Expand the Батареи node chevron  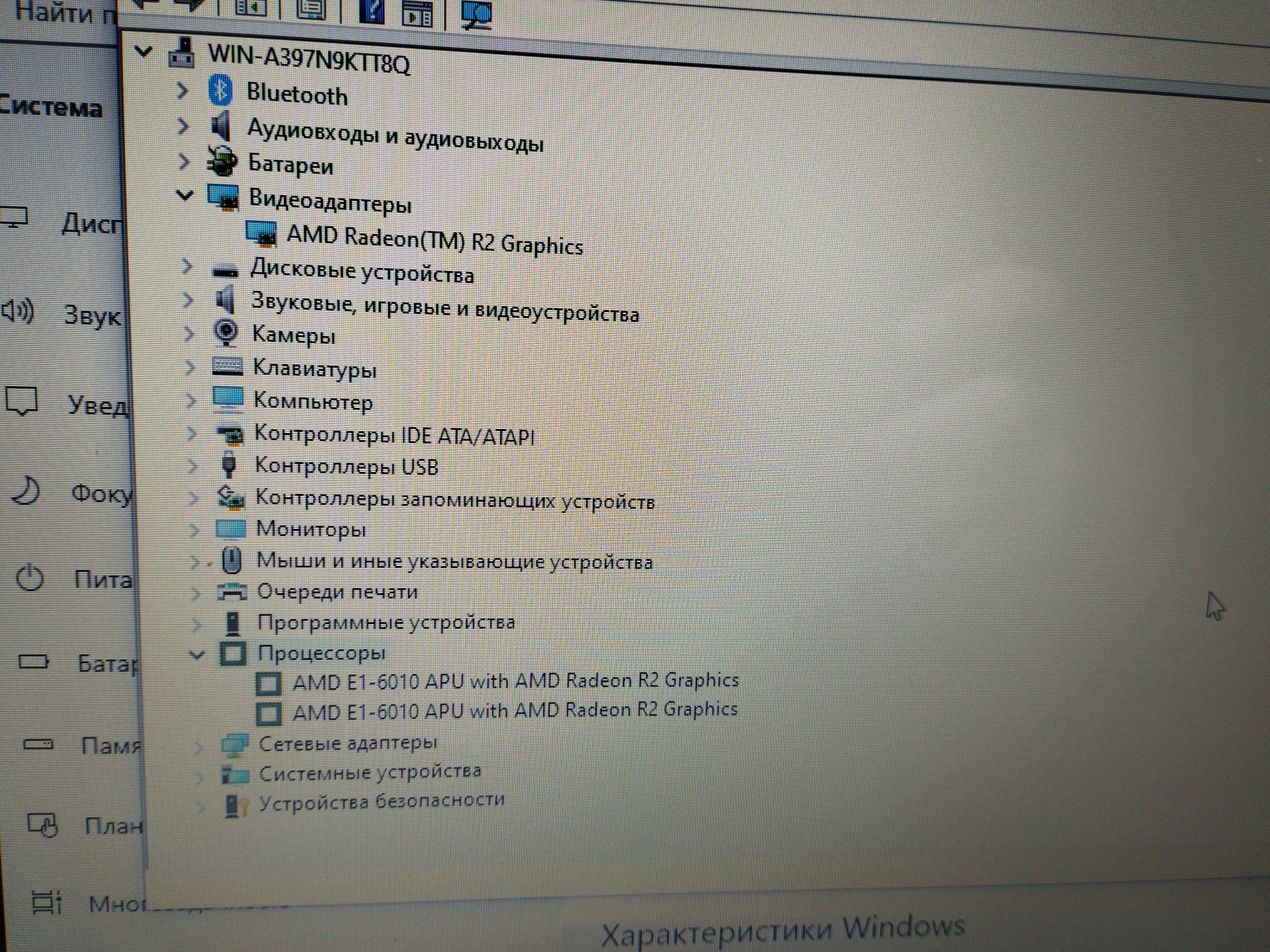185,161
